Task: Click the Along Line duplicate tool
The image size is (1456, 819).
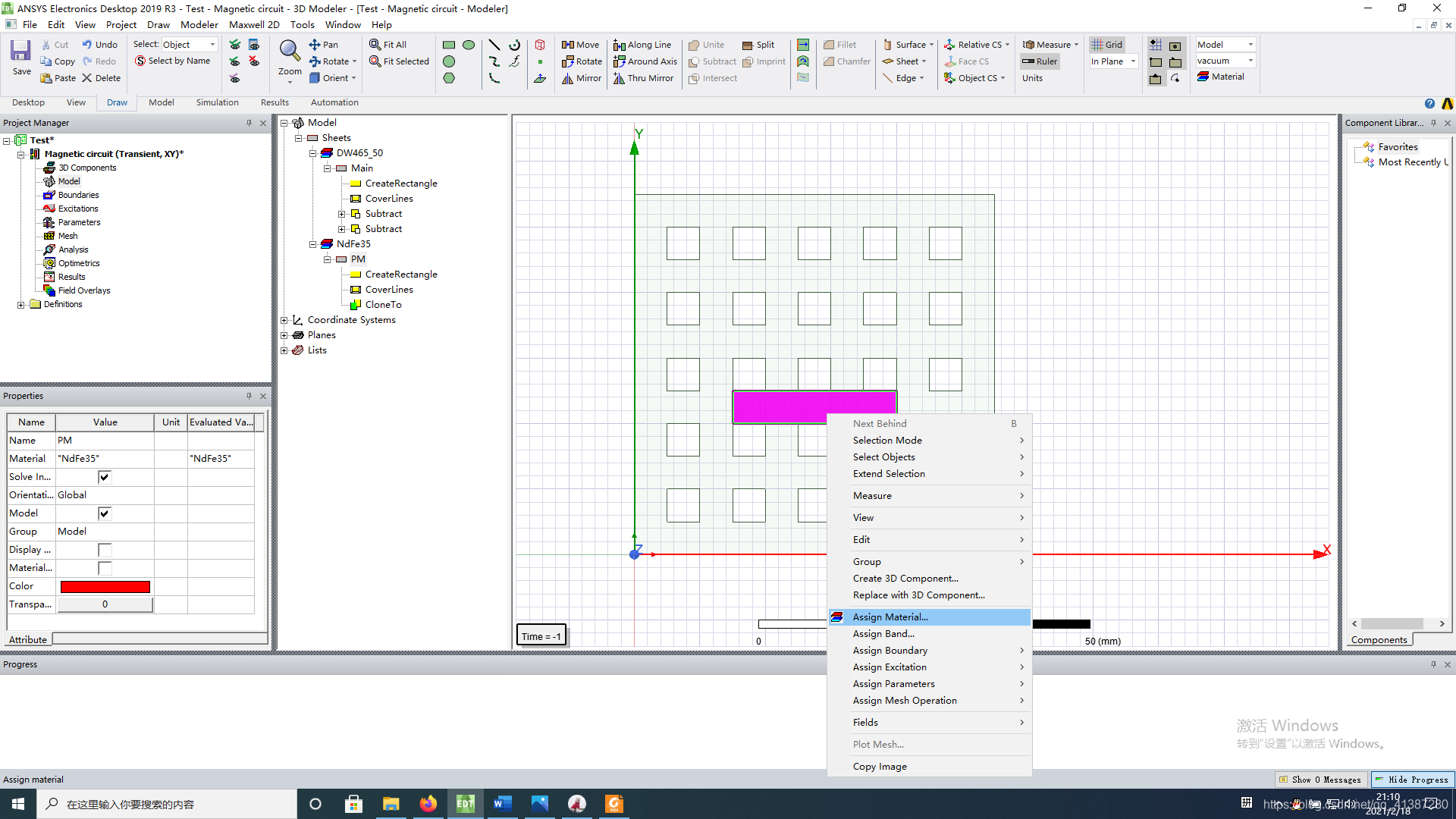Action: [x=642, y=45]
